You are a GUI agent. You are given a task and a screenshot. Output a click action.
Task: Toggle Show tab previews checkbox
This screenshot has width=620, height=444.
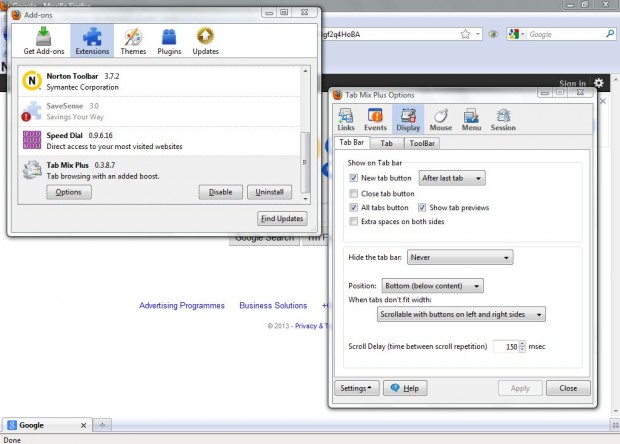(422, 208)
